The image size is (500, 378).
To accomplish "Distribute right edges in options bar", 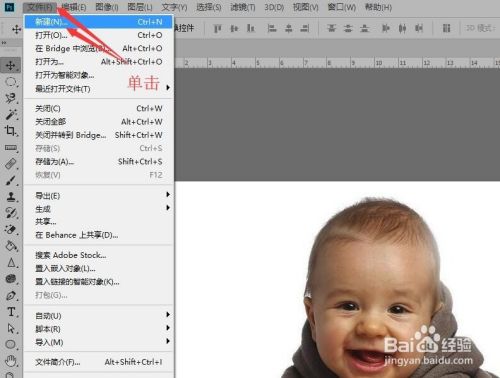I will tap(419, 29).
